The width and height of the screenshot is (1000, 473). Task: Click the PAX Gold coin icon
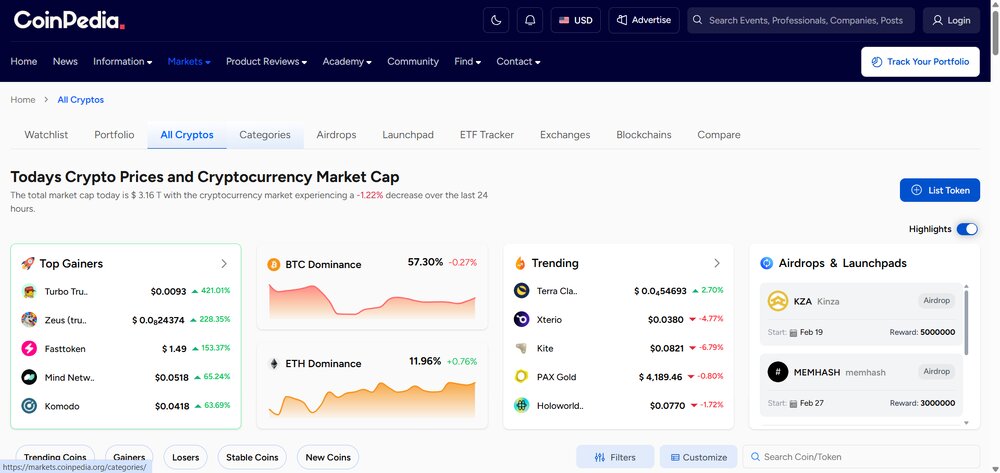[x=522, y=377]
